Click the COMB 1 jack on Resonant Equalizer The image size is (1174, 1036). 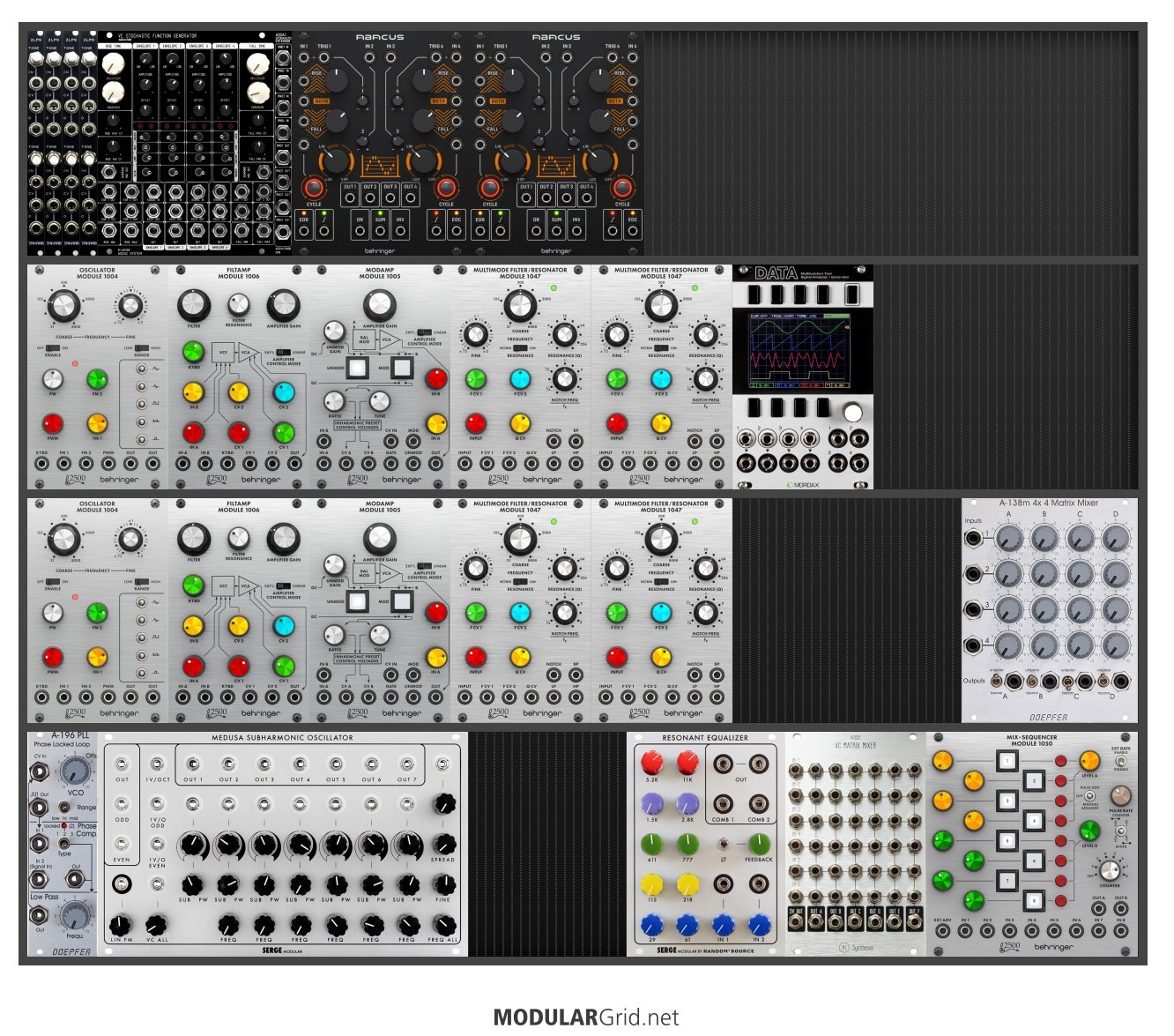tap(723, 804)
